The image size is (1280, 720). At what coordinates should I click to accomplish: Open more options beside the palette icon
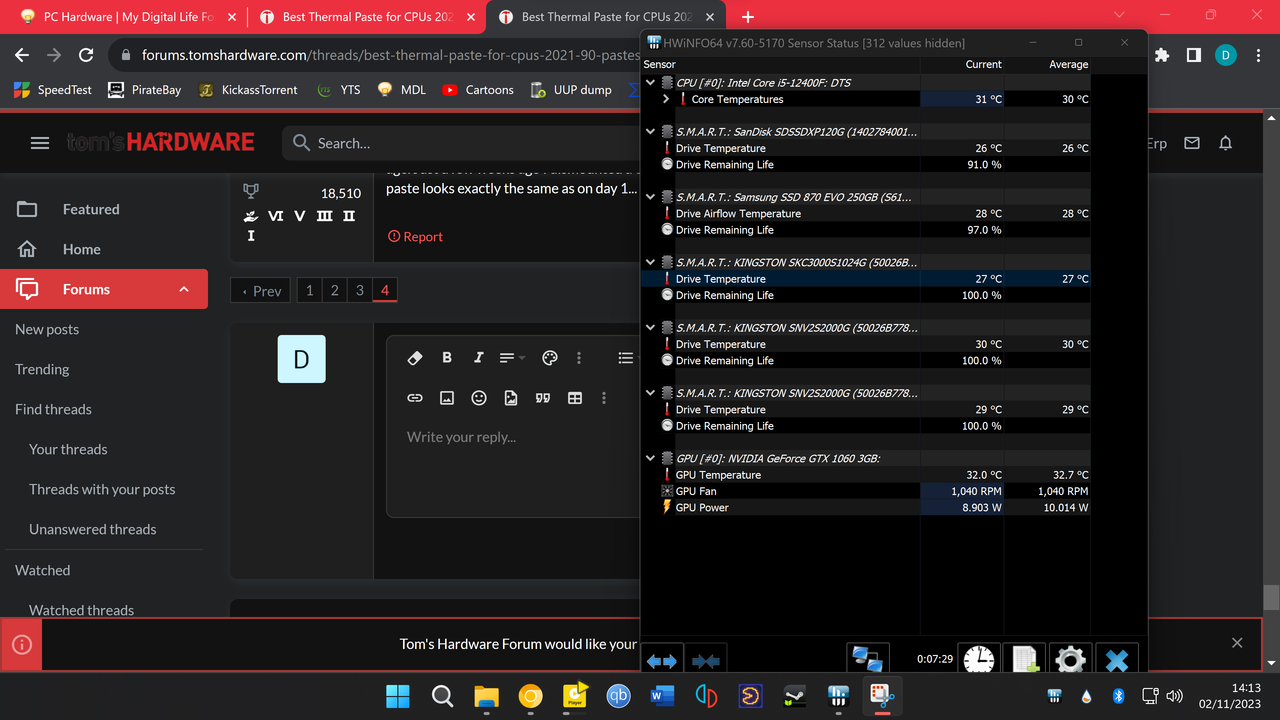(579, 358)
